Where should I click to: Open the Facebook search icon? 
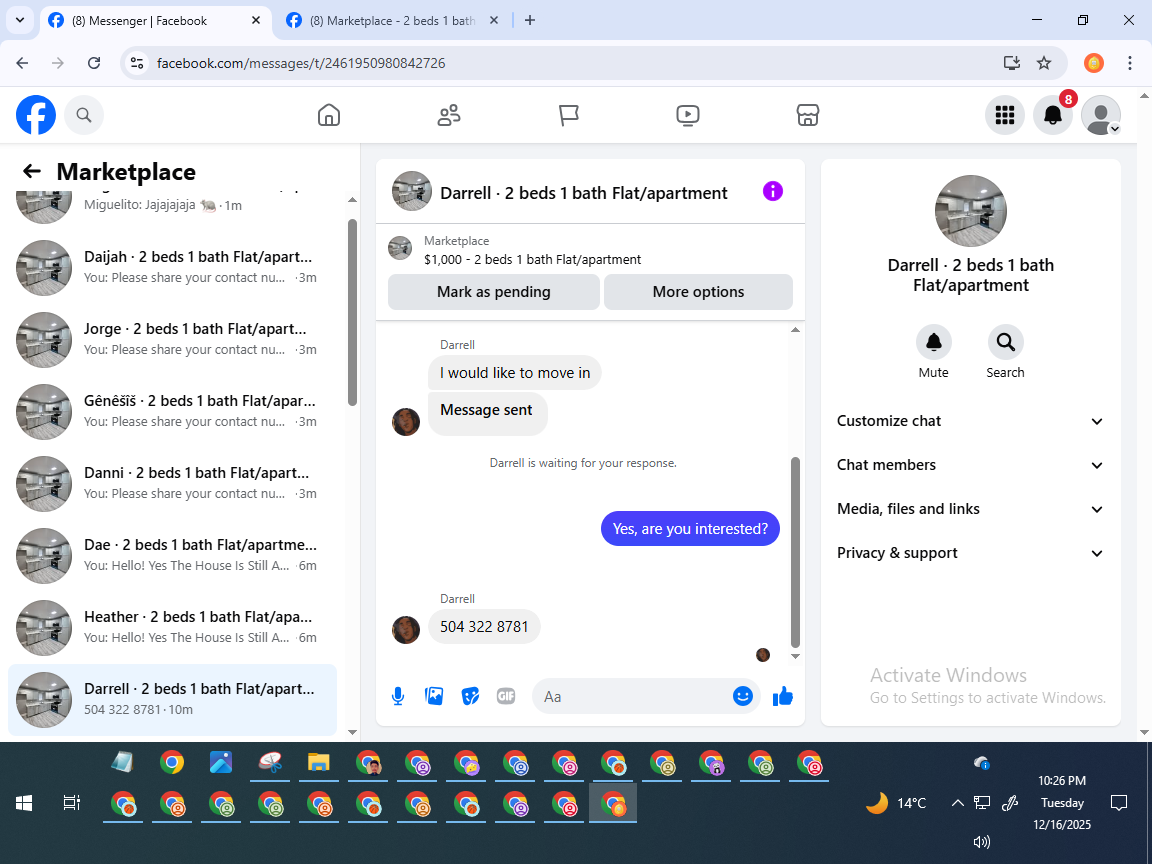(84, 115)
